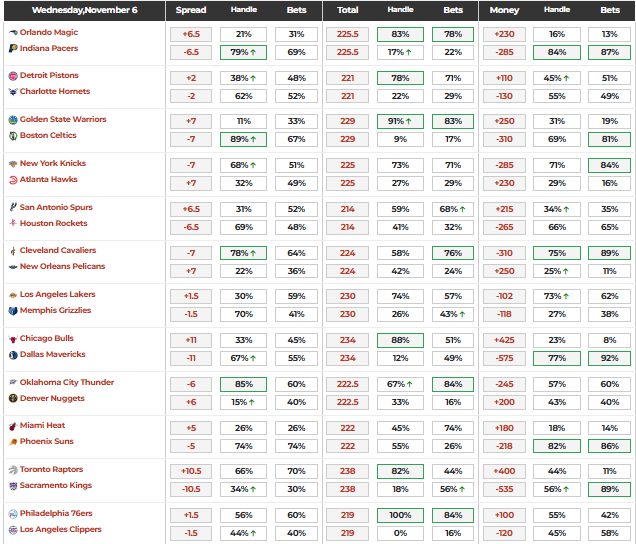Click Detroit Pistons +110 moneyline cell
The image size is (636, 544).
click(504, 78)
